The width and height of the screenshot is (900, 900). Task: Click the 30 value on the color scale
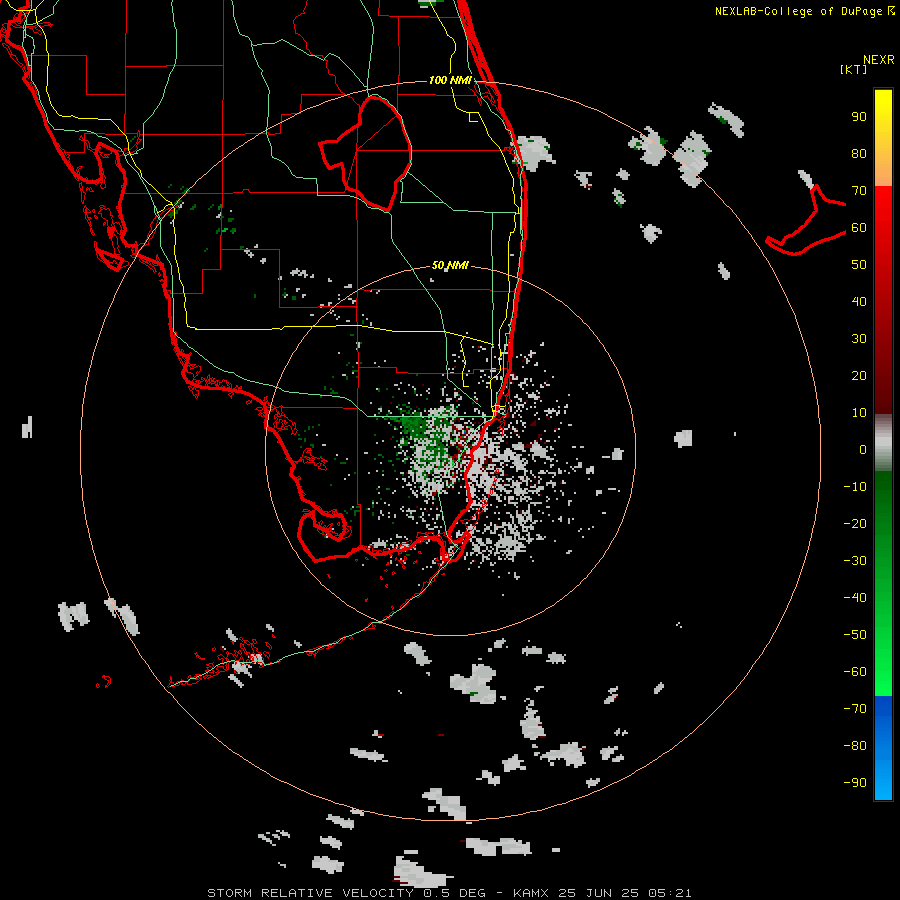pyautogui.click(x=859, y=339)
